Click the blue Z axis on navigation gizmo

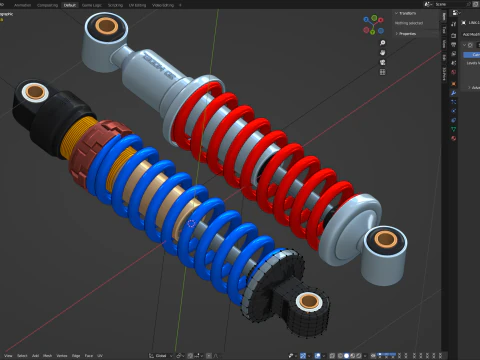366,19
